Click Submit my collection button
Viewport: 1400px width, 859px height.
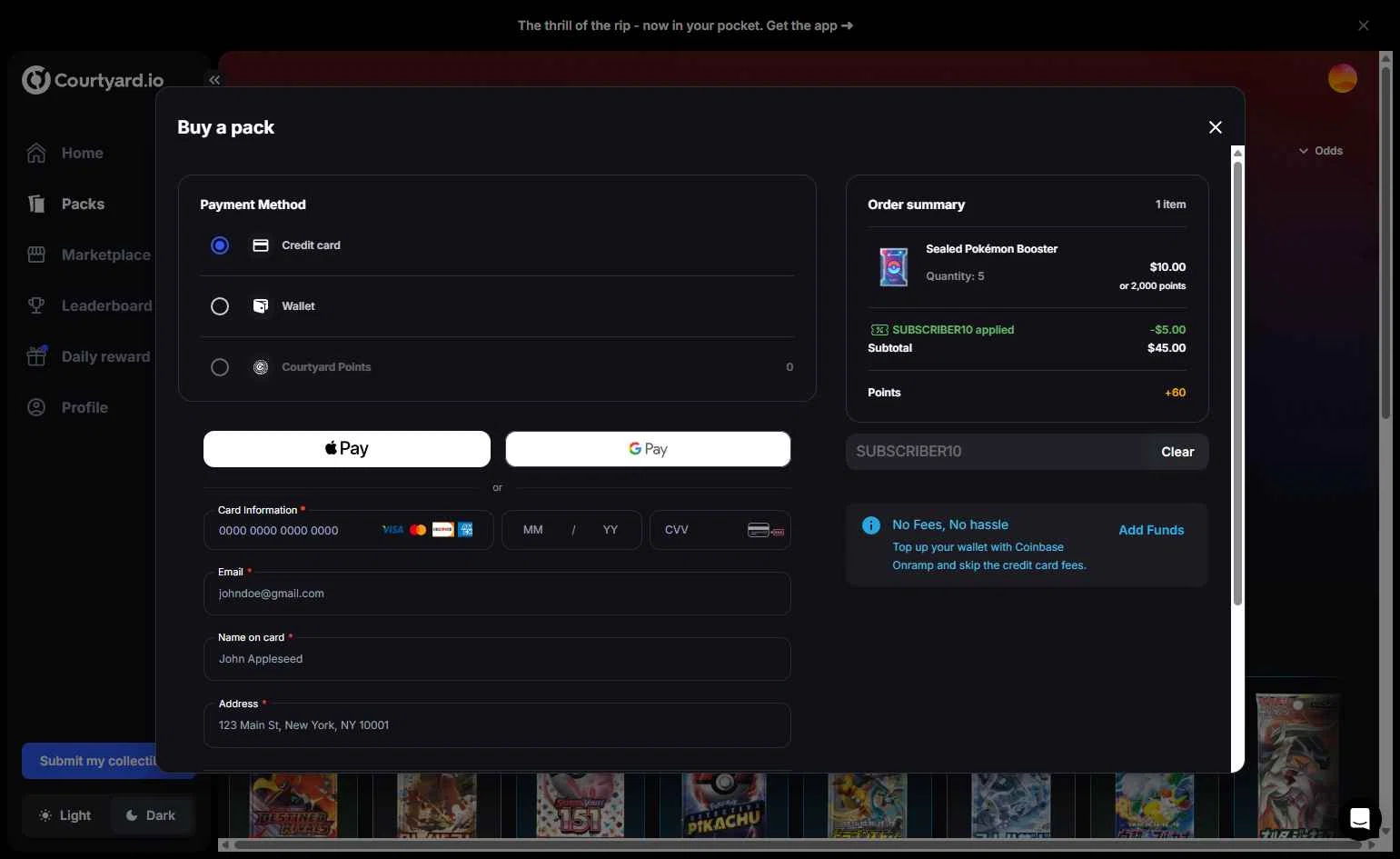(x=89, y=761)
